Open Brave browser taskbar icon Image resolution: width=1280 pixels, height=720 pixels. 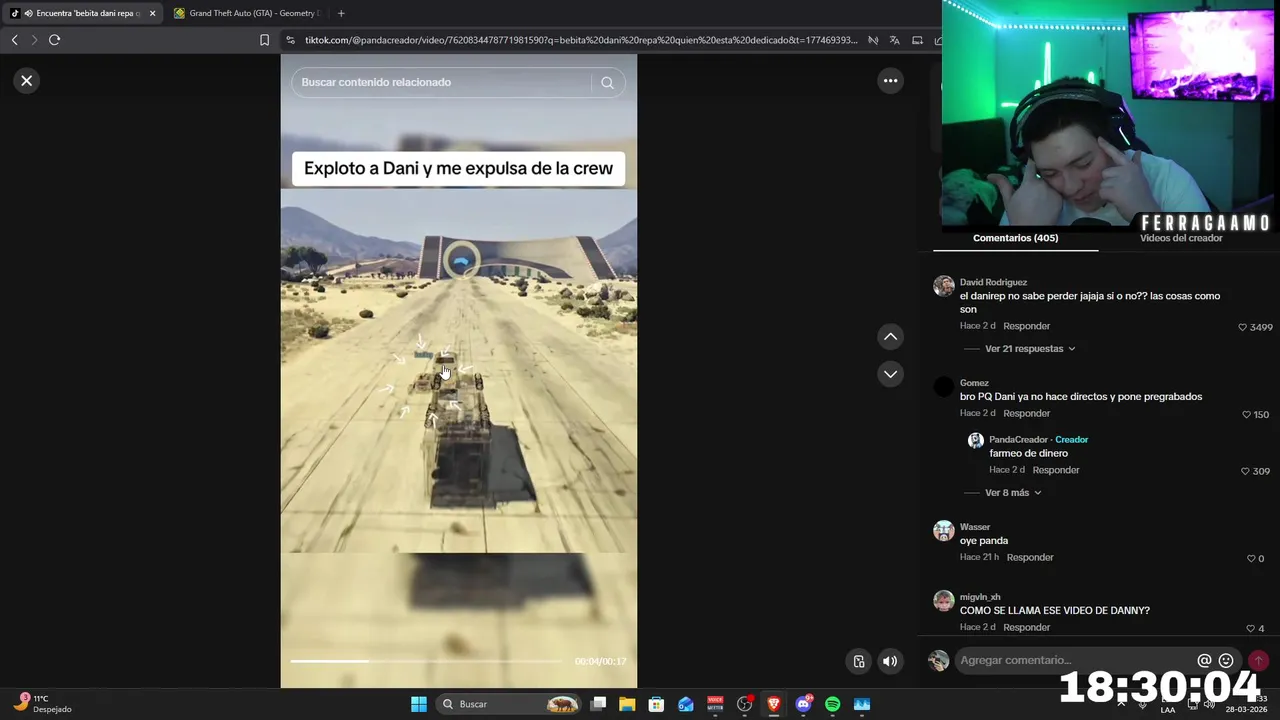773,704
